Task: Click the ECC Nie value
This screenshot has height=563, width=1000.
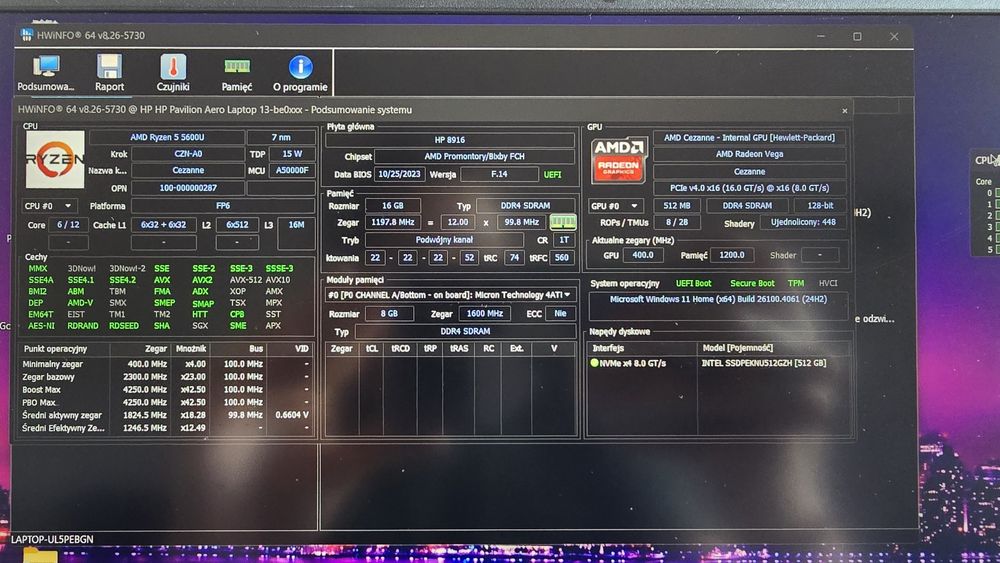Action: click(x=560, y=314)
